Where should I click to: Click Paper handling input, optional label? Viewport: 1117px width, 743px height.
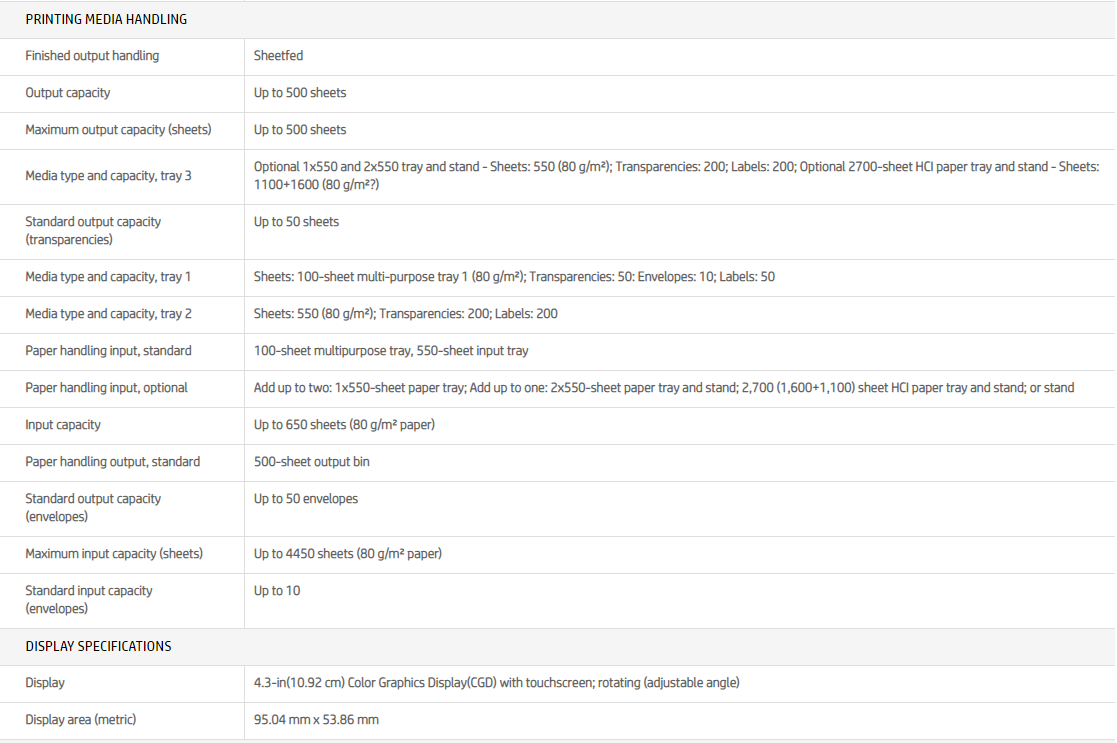click(106, 388)
